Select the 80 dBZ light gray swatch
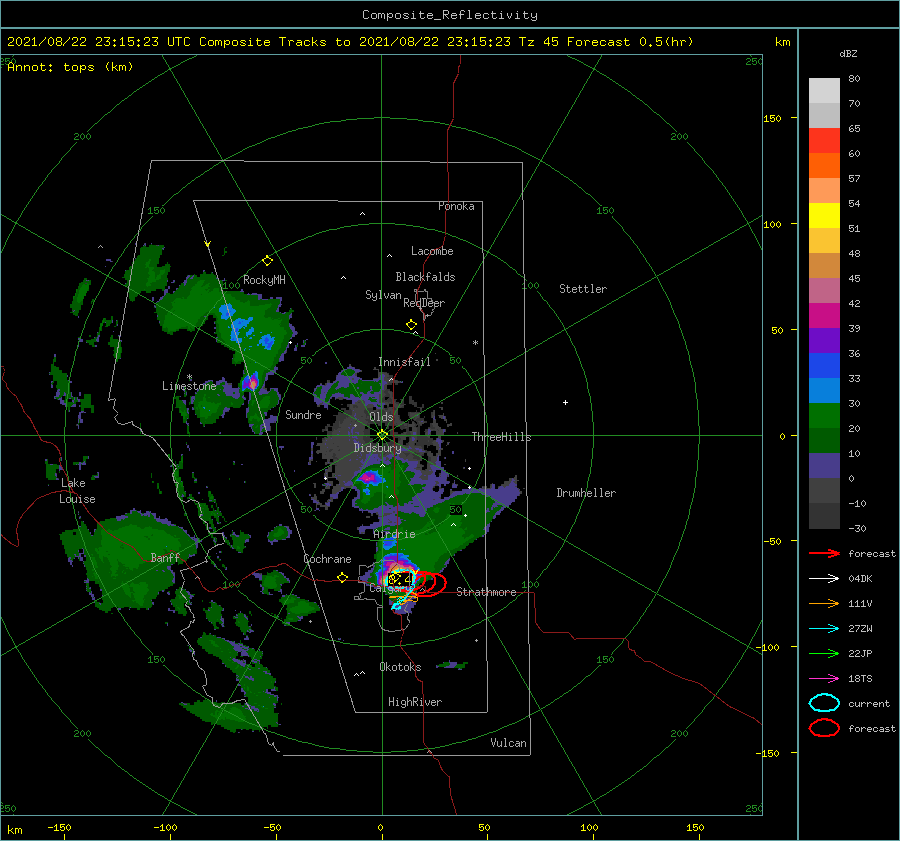900x841 pixels. coord(824,91)
